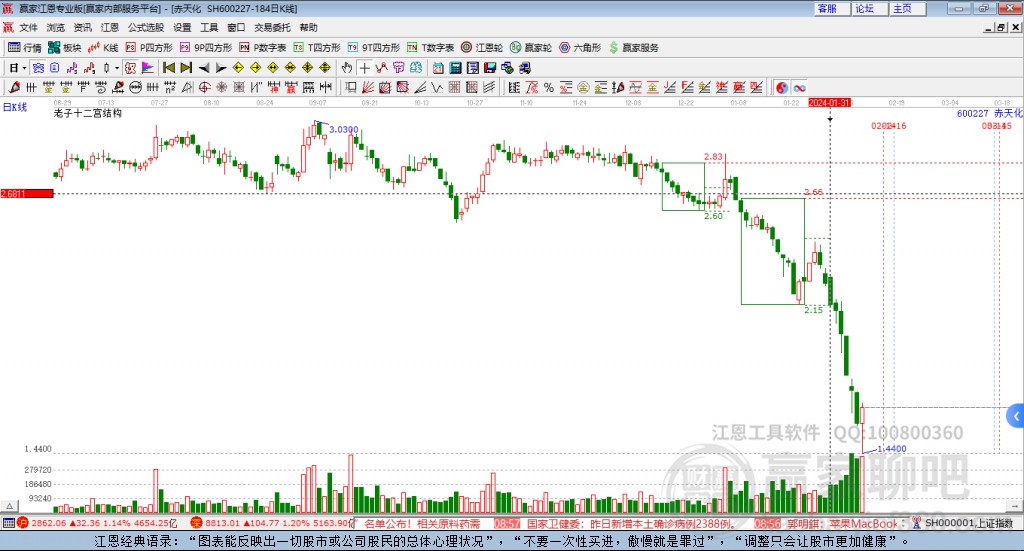Select the red pencil drawing tool
1024x551 pixels.
14,87
